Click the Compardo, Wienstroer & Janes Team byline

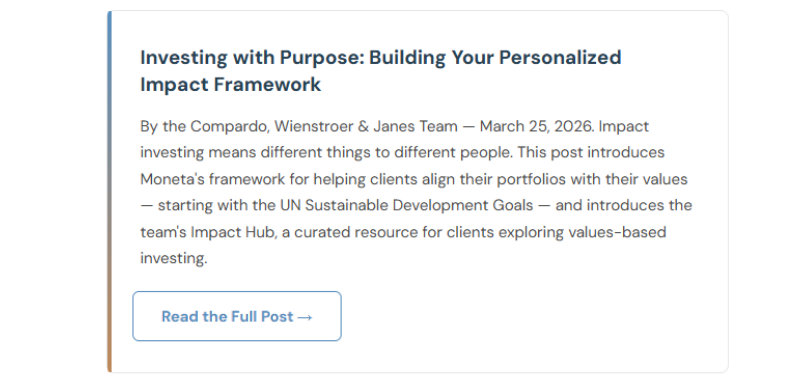click(324, 126)
